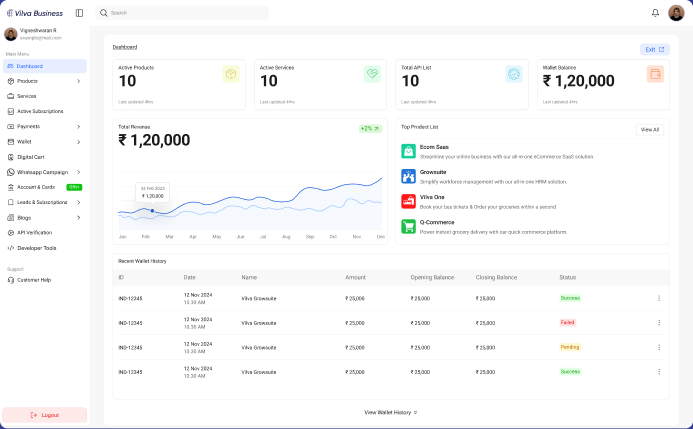Viewport: 693px width, 429px height.
Task: Open the Q-Commerce cart icon
Action: [x=408, y=227]
